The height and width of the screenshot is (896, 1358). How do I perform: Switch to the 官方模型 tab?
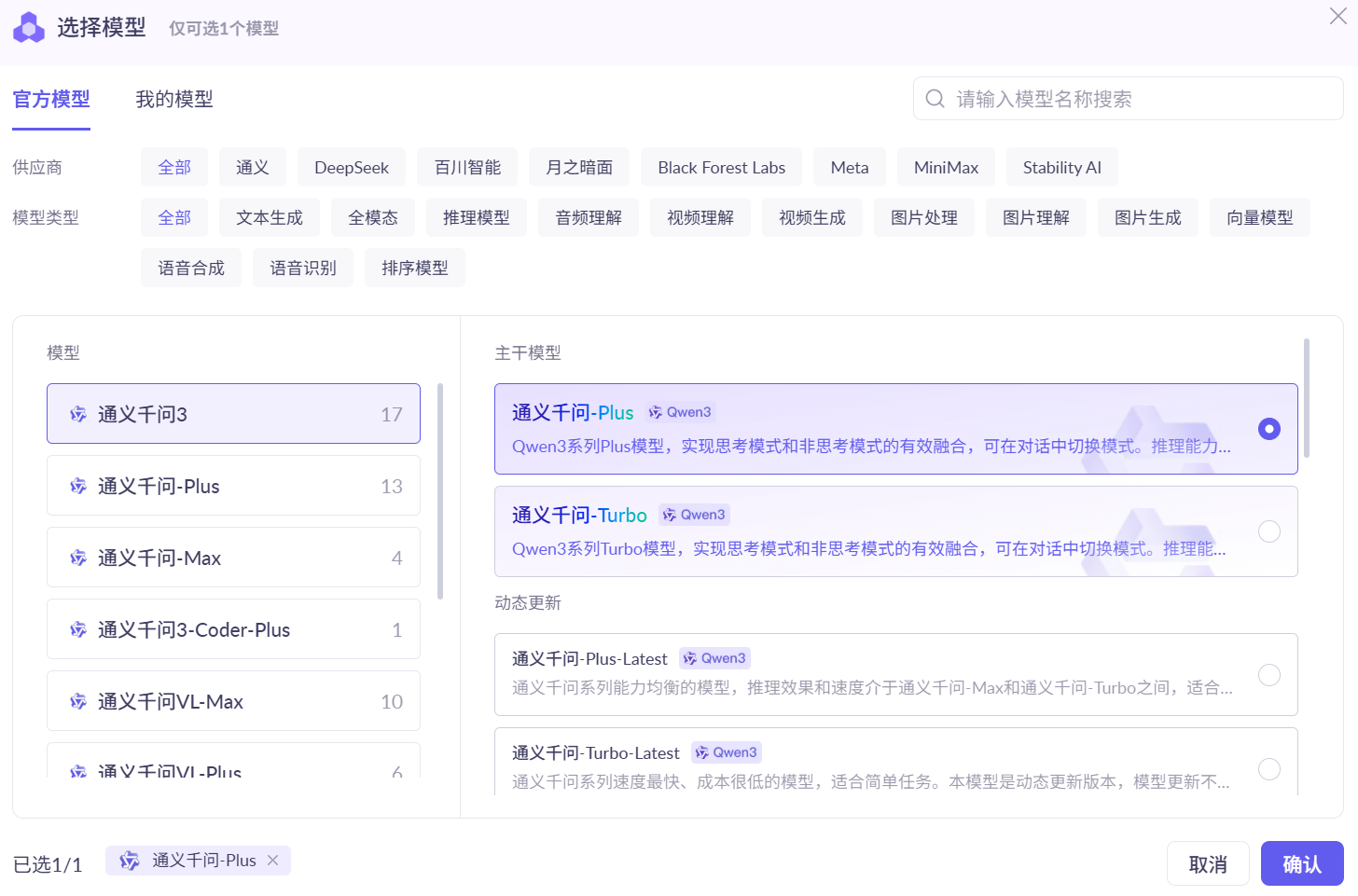pos(51,99)
